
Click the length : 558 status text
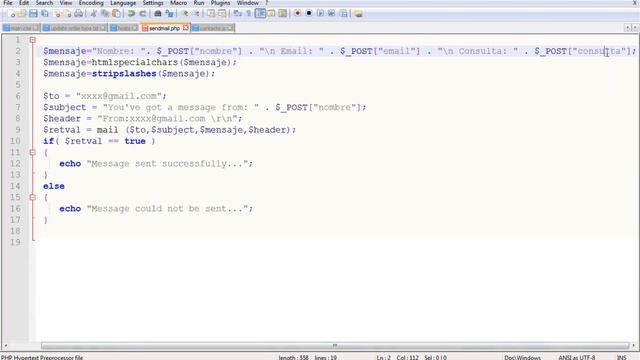click(293, 358)
